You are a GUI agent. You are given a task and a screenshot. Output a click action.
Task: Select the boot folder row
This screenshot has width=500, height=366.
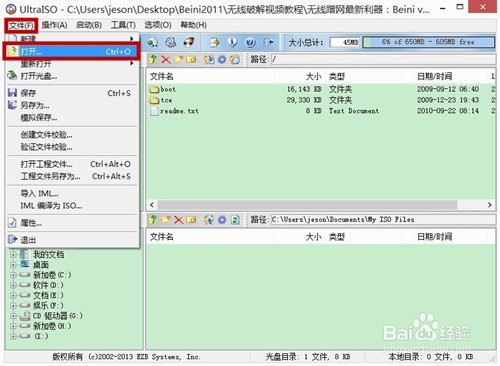(321, 89)
